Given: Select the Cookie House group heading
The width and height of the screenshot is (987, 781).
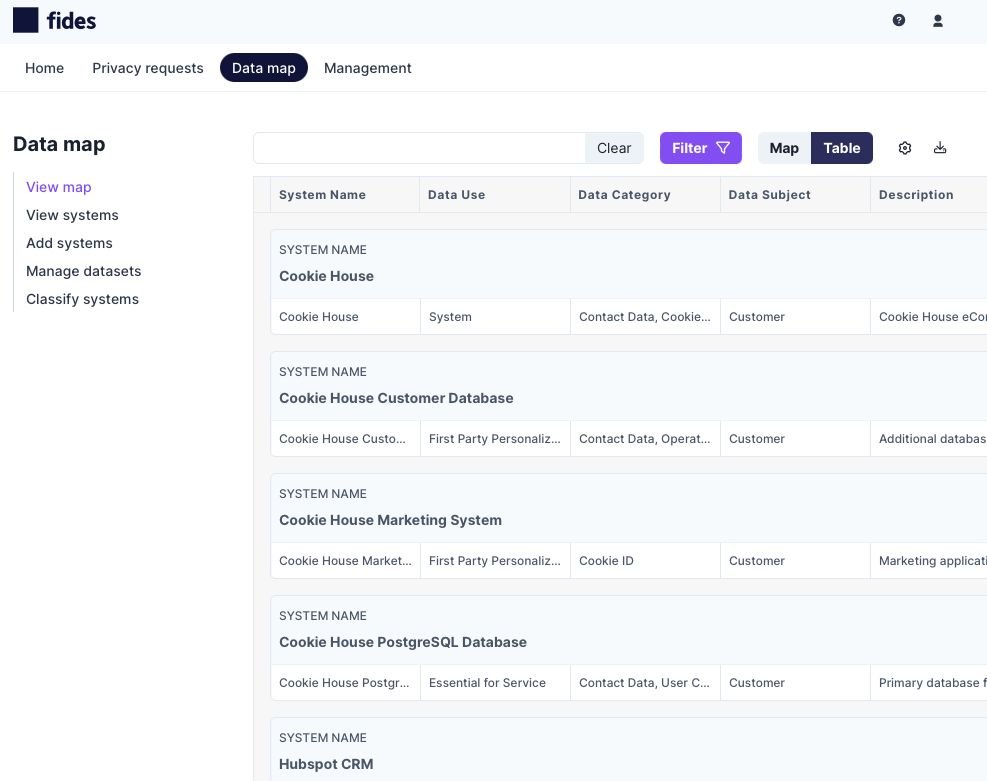Looking at the screenshot, I should point(326,276).
